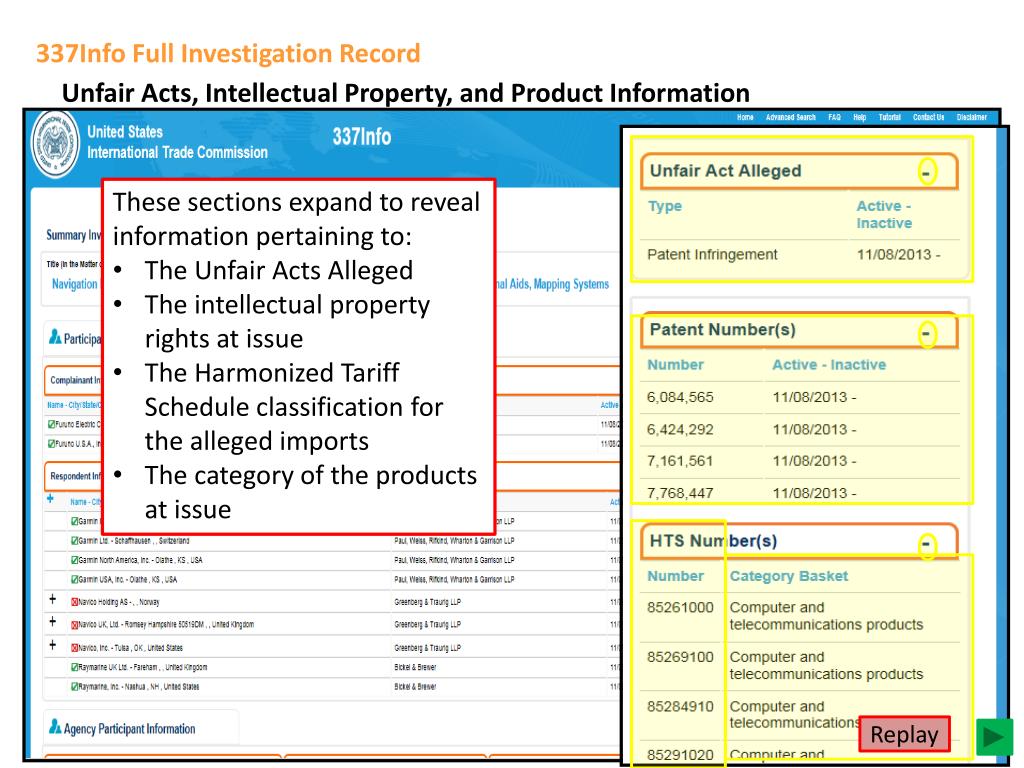The width and height of the screenshot is (1024, 768).
Task: Collapse the HTS Number(s) section
Action: tap(927, 545)
